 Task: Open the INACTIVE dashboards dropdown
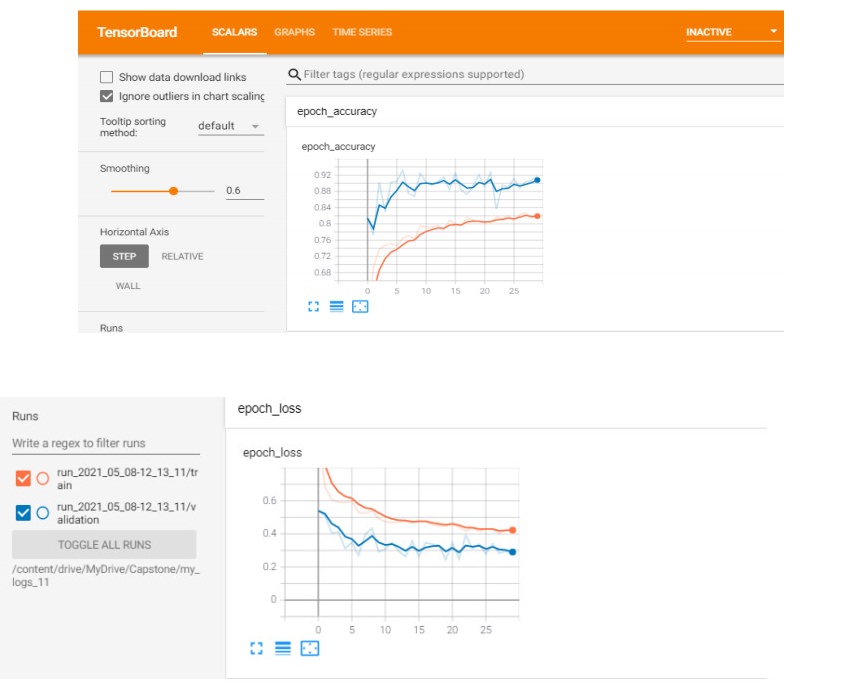point(731,32)
